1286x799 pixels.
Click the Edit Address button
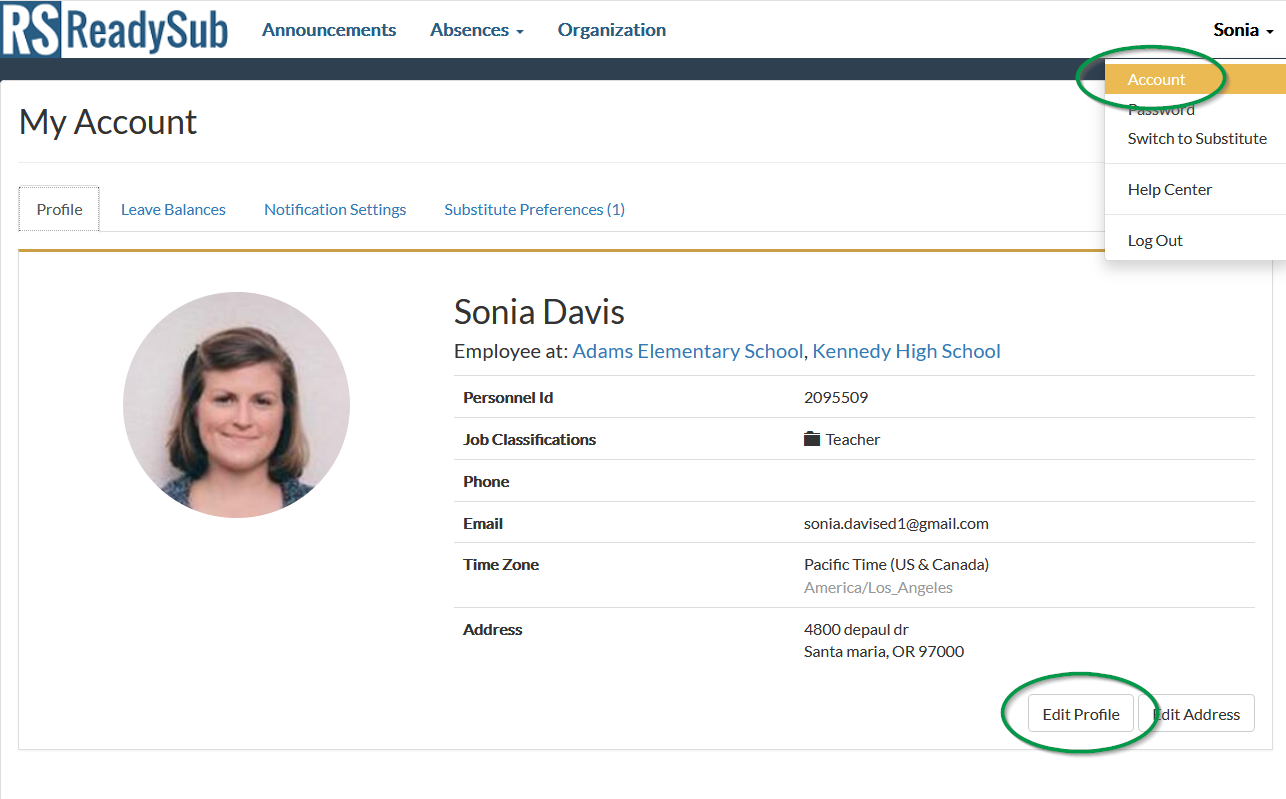click(x=1196, y=713)
